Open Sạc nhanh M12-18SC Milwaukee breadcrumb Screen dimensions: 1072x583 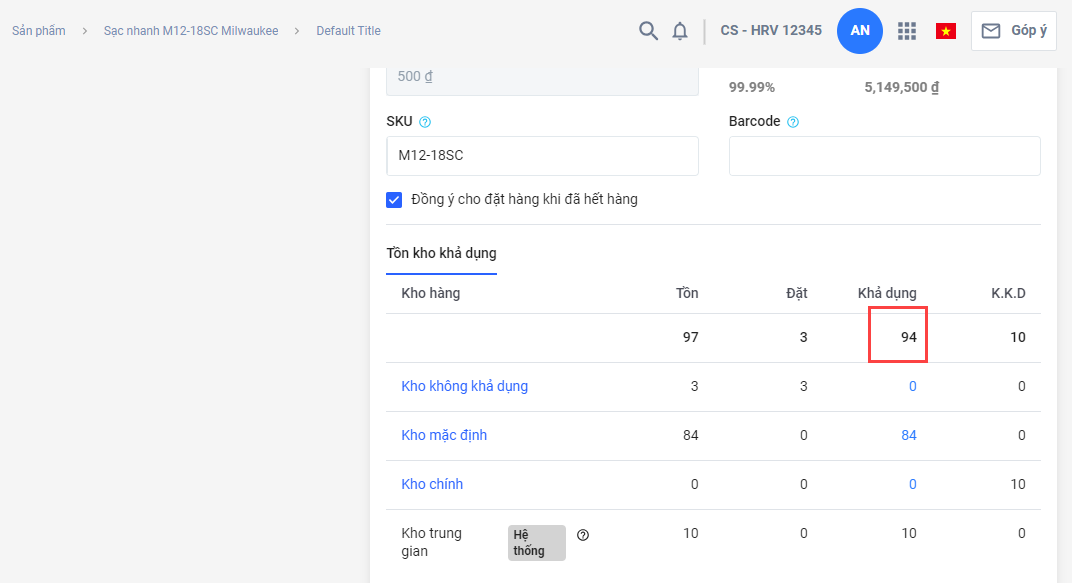tap(191, 31)
